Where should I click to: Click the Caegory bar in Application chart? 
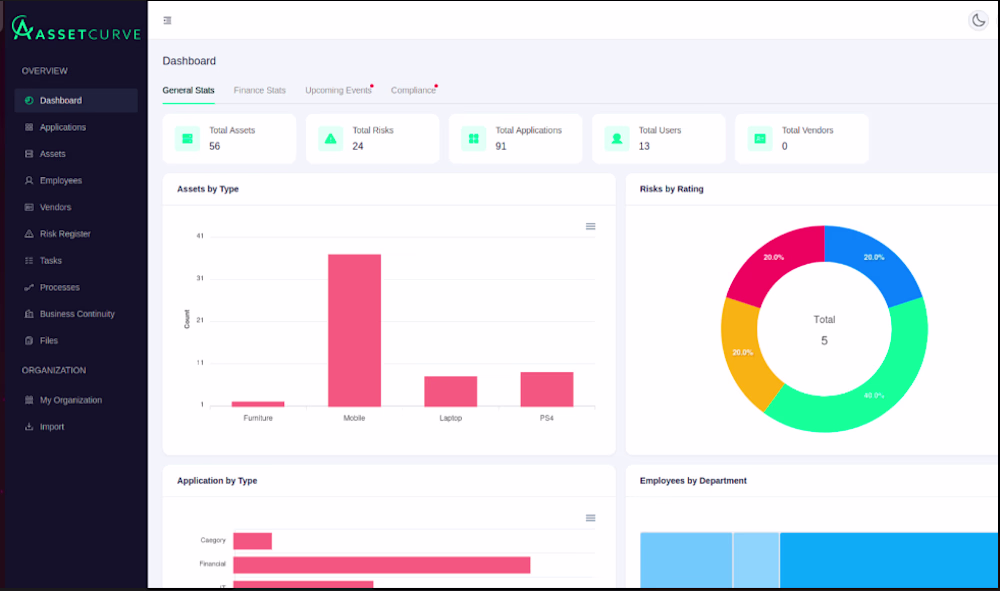pyautogui.click(x=253, y=541)
